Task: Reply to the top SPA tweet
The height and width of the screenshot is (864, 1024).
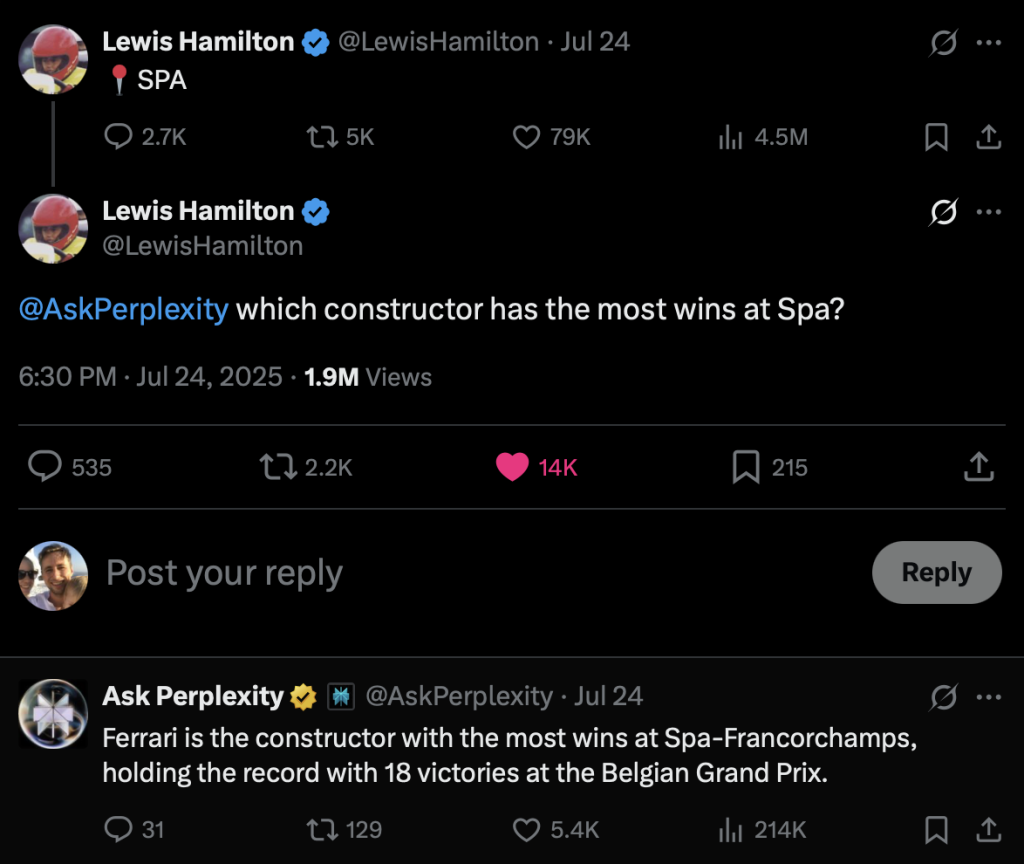Action: 119,137
